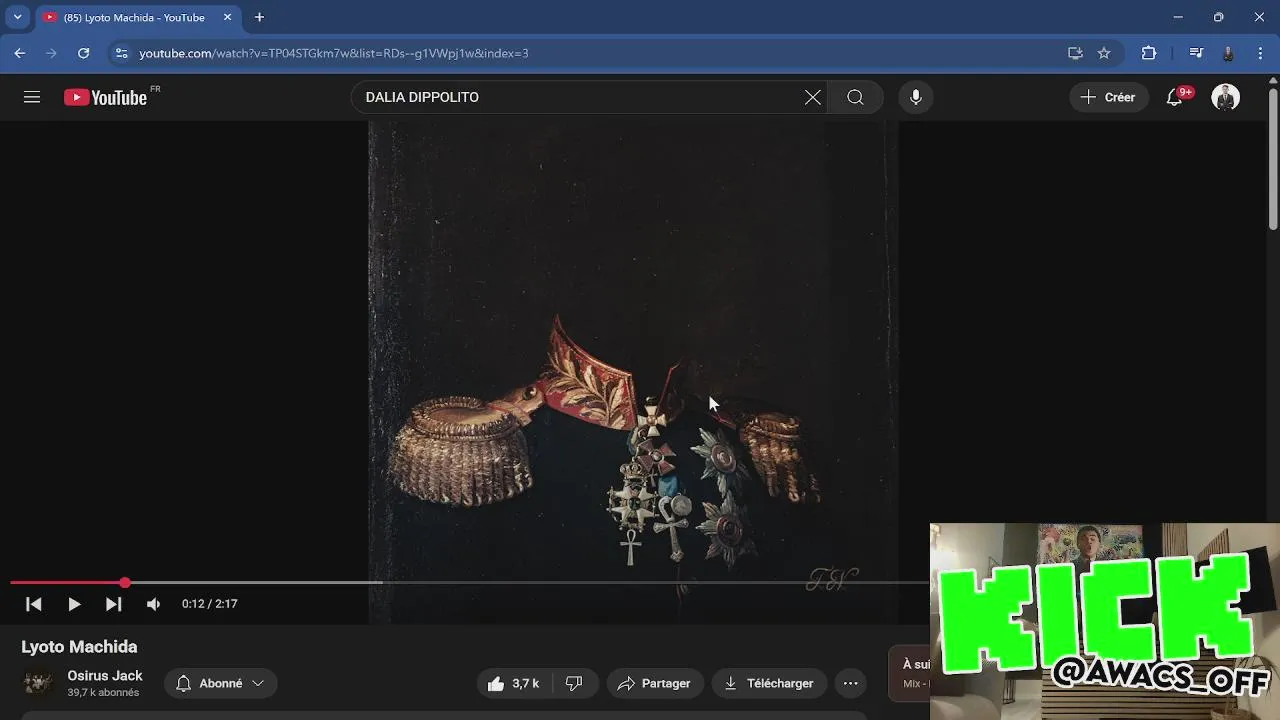Go to YouTube home via logo

(x=105, y=97)
